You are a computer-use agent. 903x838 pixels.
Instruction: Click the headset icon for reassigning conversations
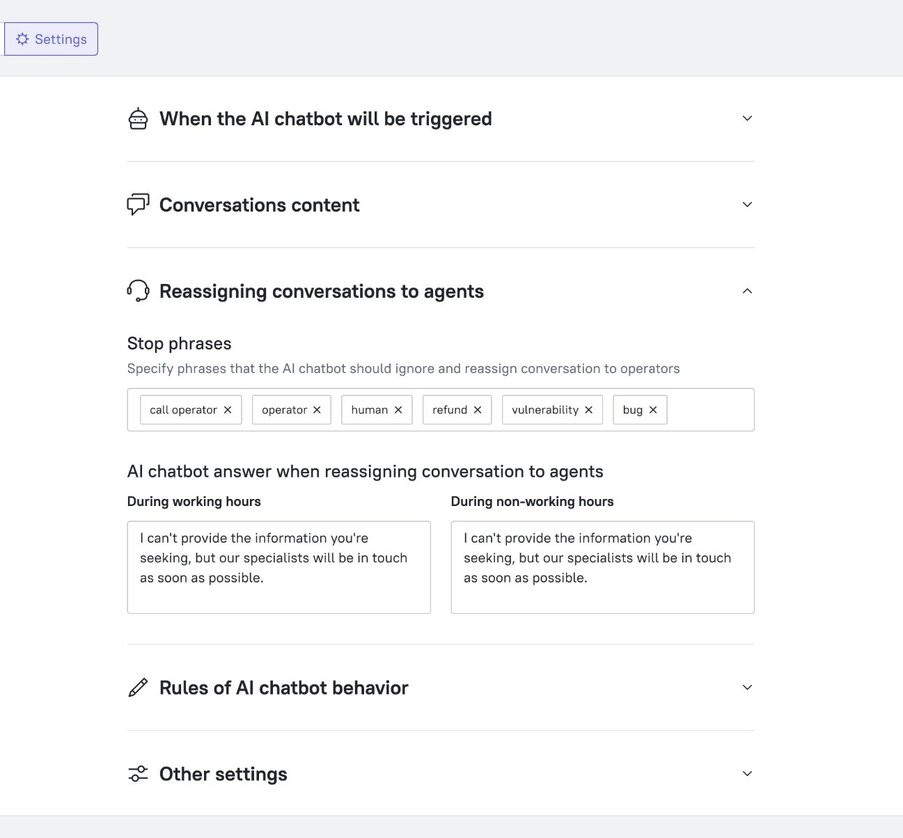pos(138,291)
